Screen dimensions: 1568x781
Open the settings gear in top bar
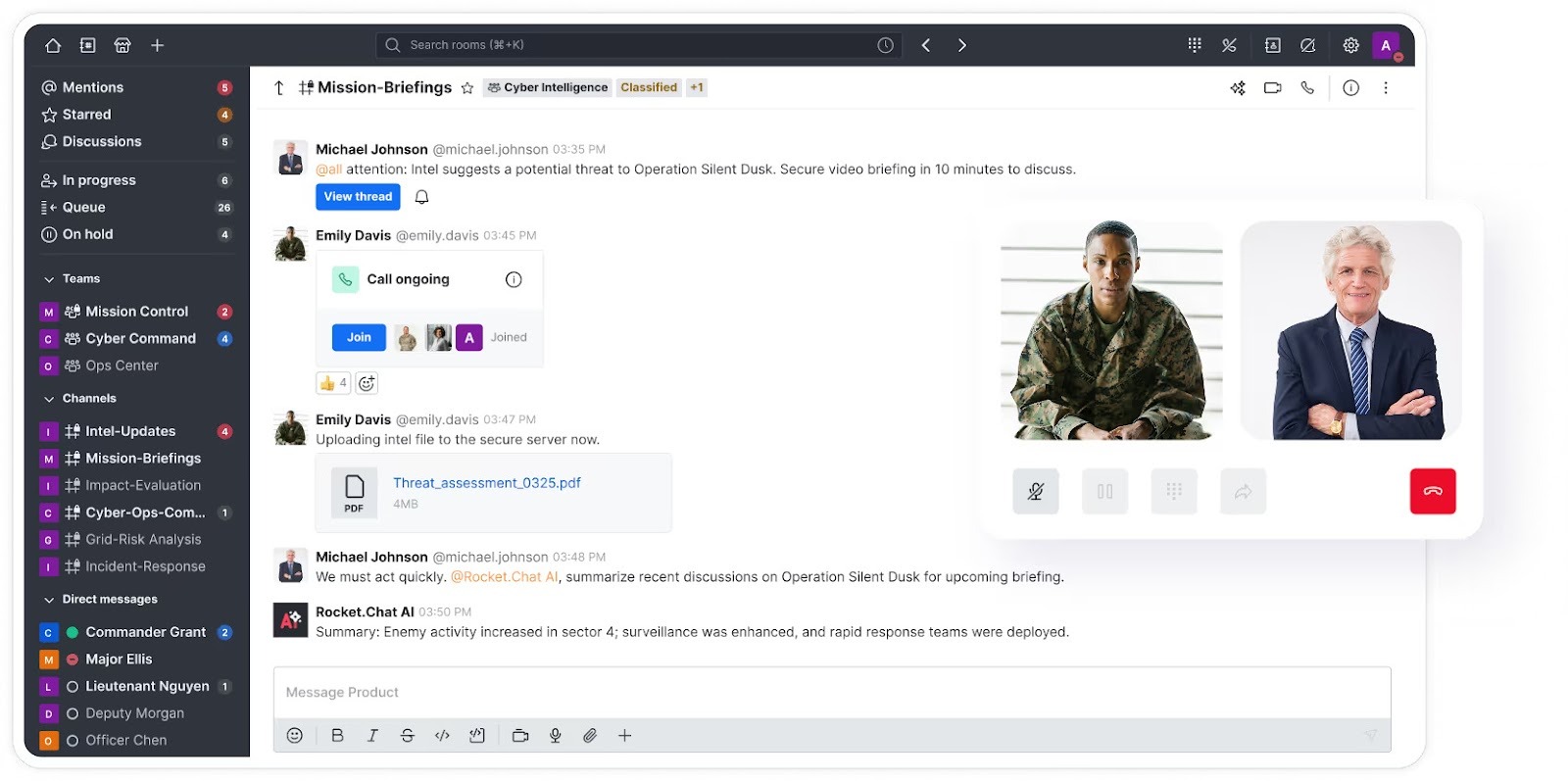point(1350,45)
